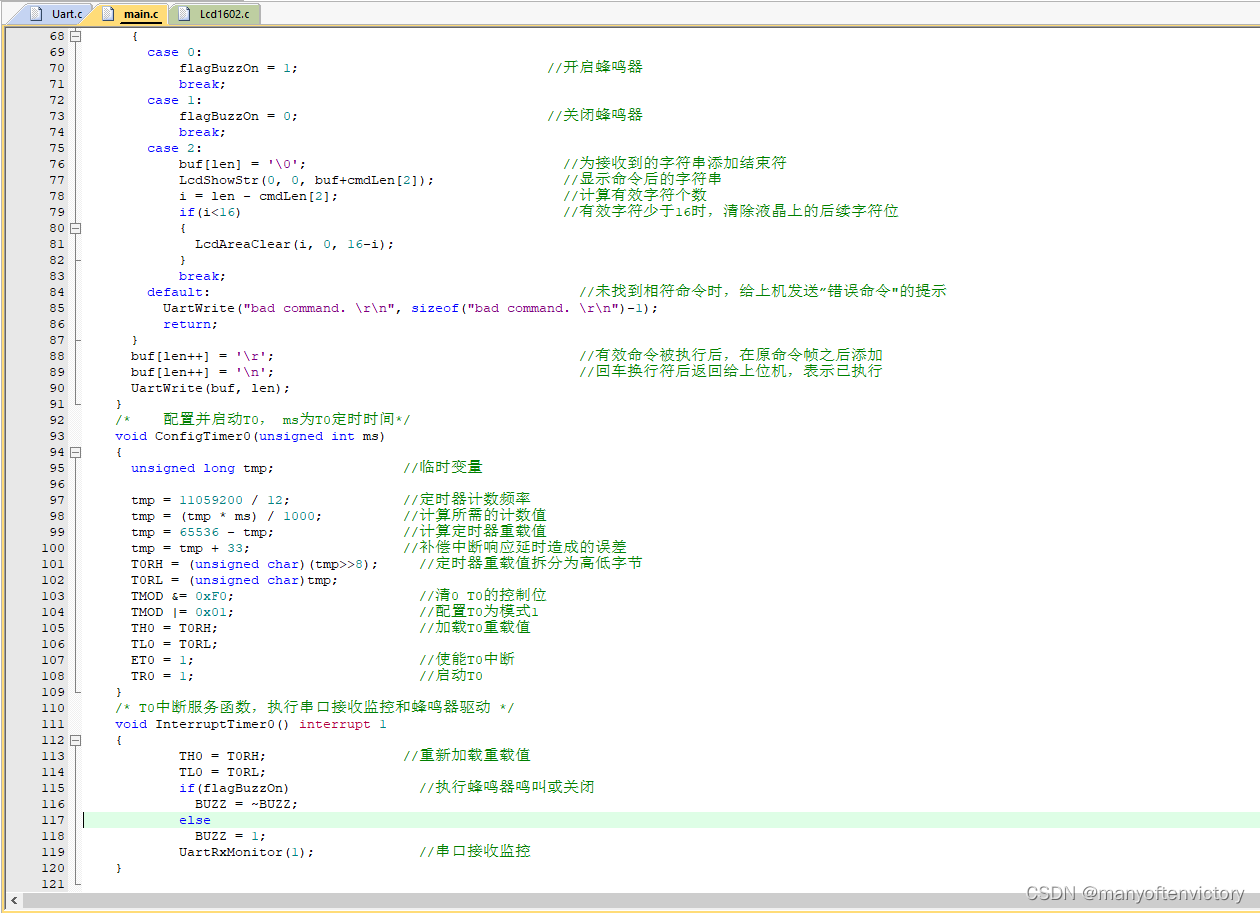Viewport: 1260px width, 913px height.
Task: Click the UartWrite("bad command. \r\n" line
Action: point(410,308)
